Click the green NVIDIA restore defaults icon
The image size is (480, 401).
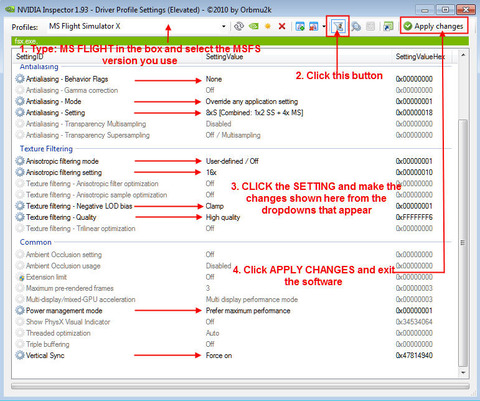(254, 26)
